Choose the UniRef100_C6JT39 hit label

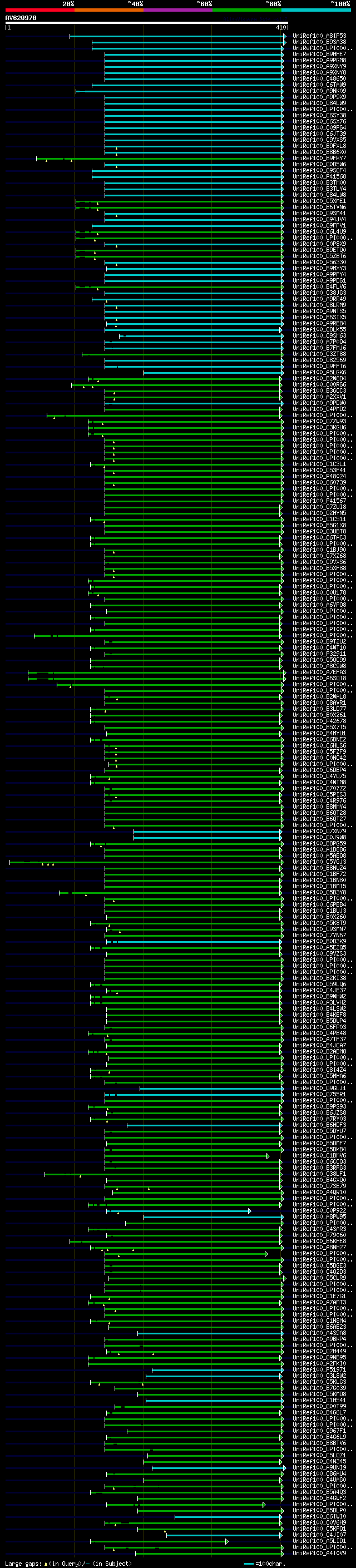pos(319,134)
